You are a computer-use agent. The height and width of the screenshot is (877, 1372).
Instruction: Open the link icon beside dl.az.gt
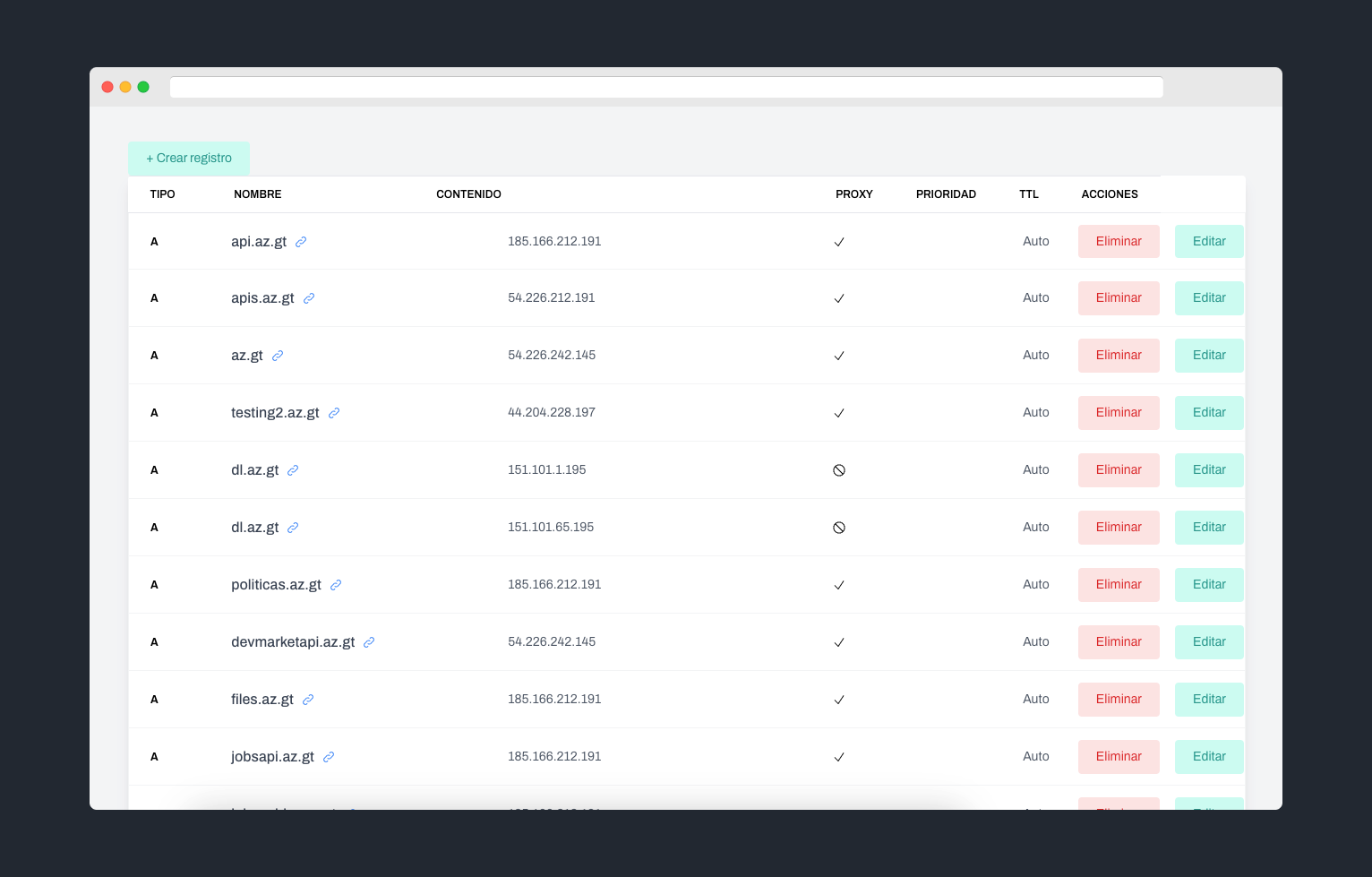pyautogui.click(x=294, y=469)
